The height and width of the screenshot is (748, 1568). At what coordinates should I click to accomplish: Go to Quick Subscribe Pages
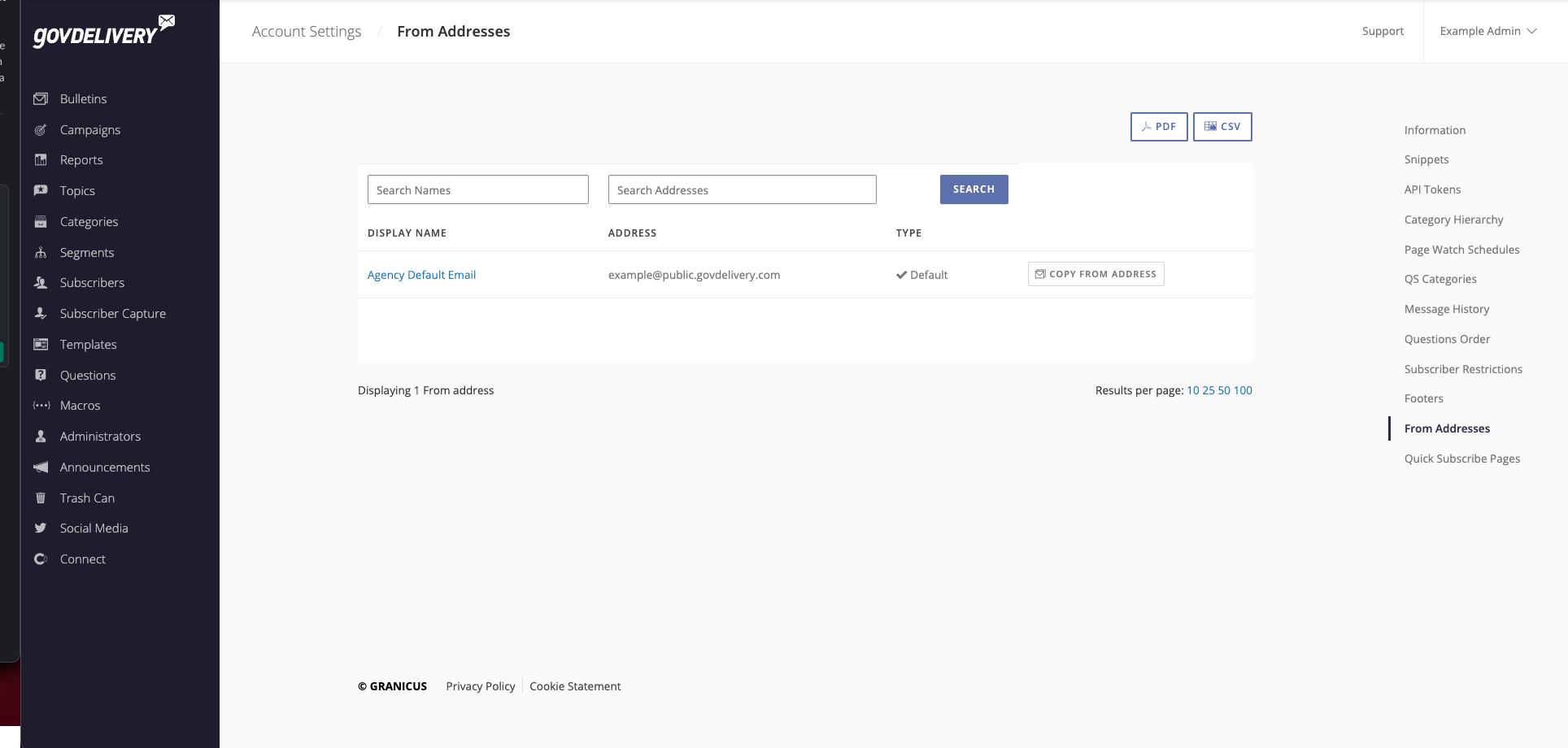1461,458
